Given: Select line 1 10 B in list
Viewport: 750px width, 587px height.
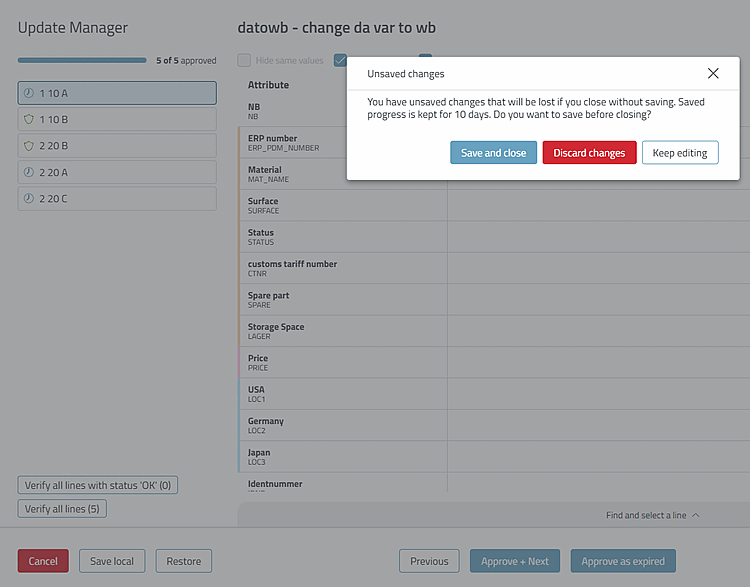Looking at the screenshot, I should coord(117,119).
